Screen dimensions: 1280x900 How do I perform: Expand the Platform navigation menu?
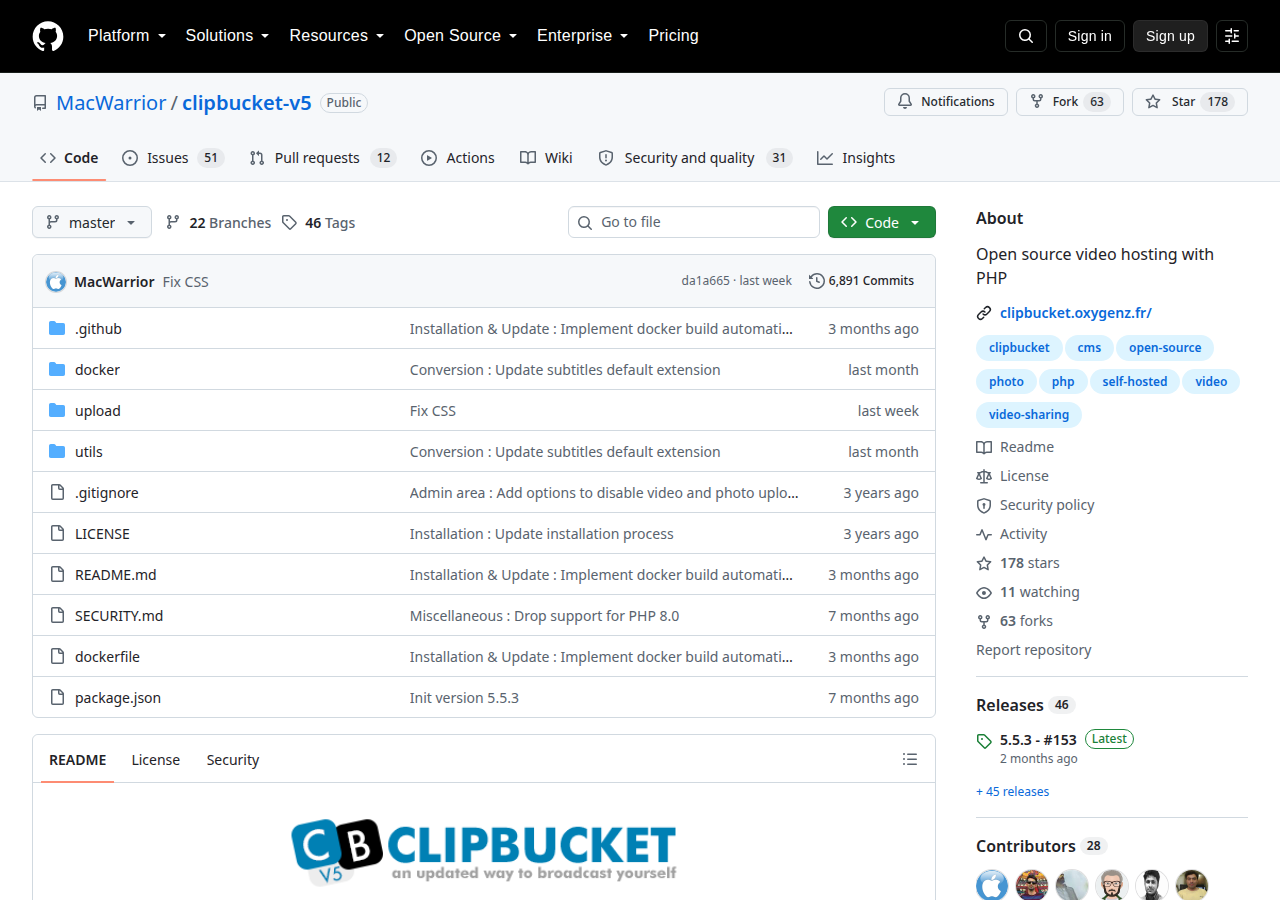point(127,36)
